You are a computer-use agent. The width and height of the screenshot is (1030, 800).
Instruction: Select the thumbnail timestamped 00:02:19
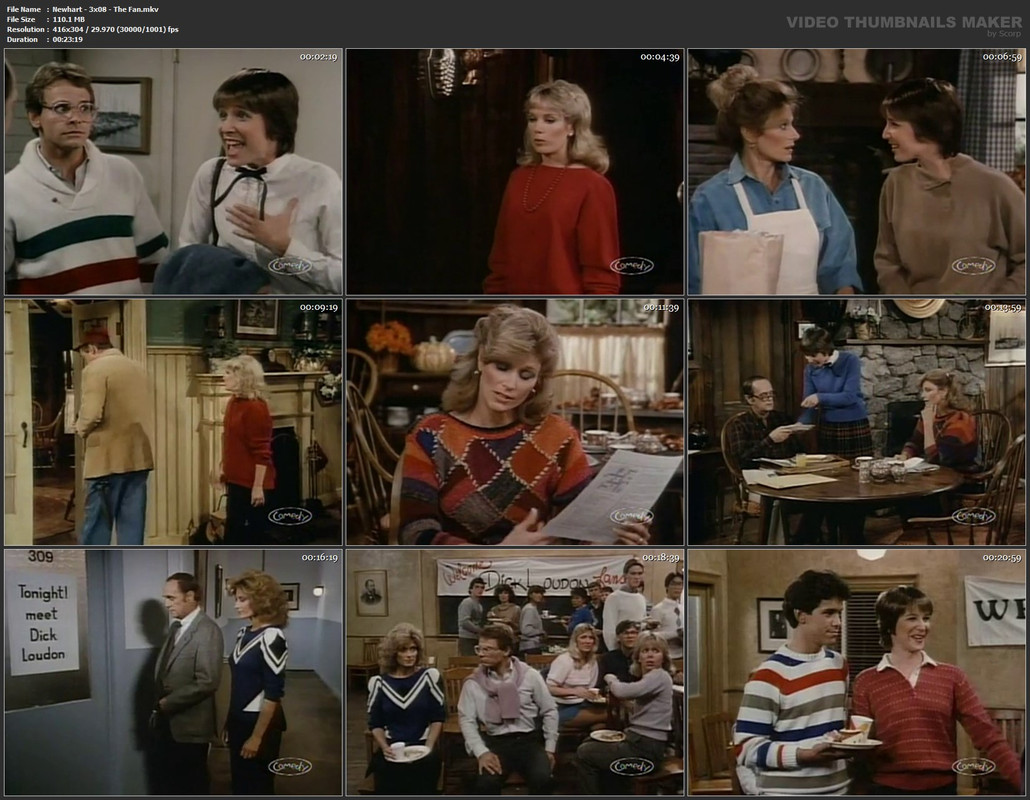click(173, 171)
